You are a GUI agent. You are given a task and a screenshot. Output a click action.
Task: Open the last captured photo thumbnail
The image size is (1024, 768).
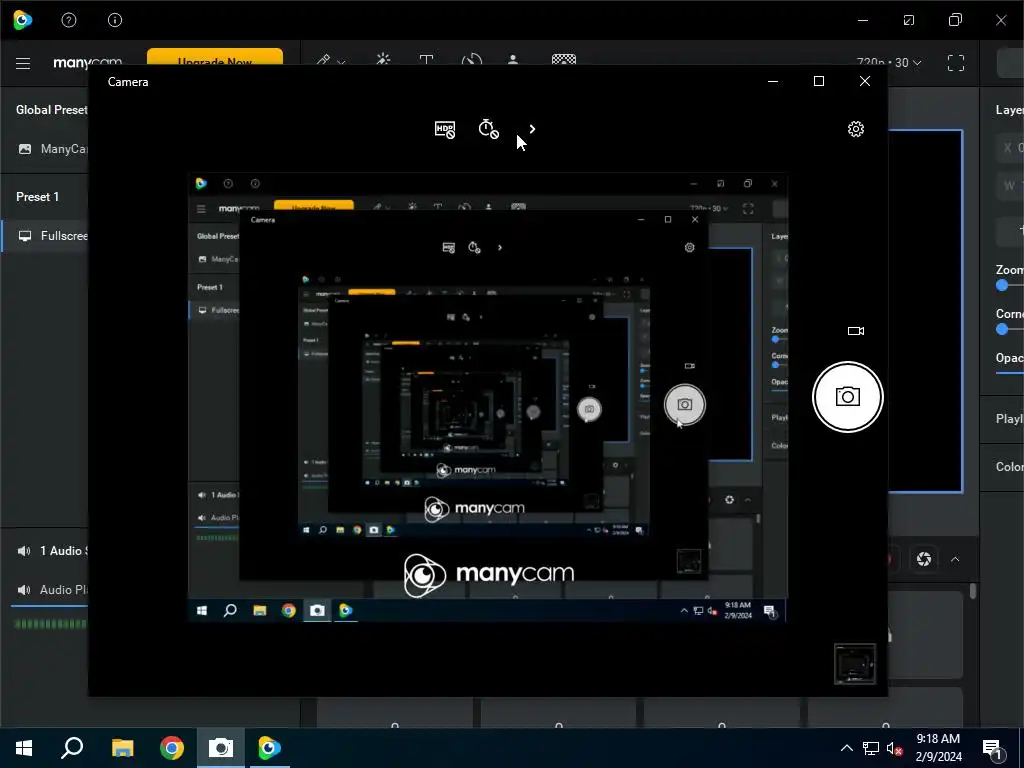pos(855,664)
